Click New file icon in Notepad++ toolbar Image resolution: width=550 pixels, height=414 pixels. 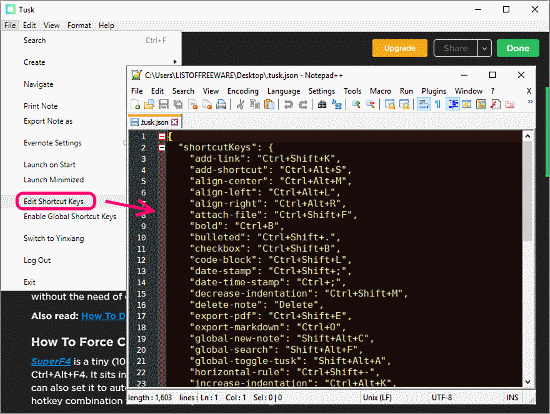pos(135,104)
